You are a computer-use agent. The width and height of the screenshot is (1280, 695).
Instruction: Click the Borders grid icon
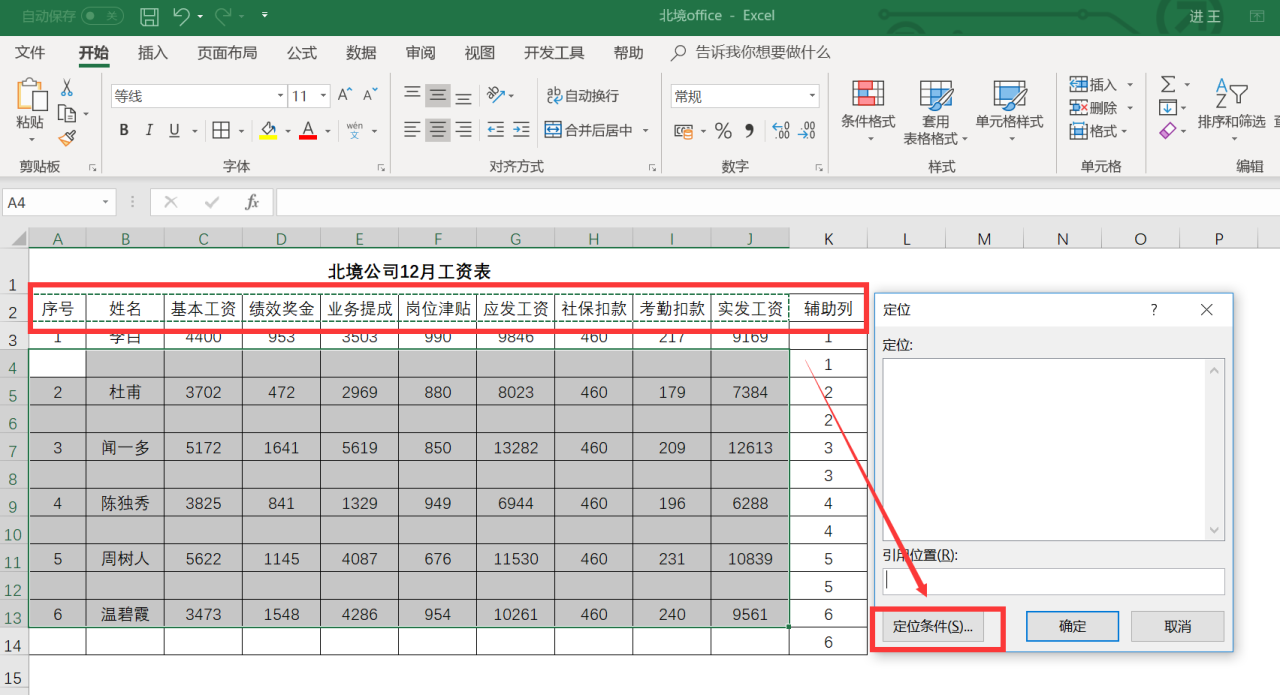point(221,130)
